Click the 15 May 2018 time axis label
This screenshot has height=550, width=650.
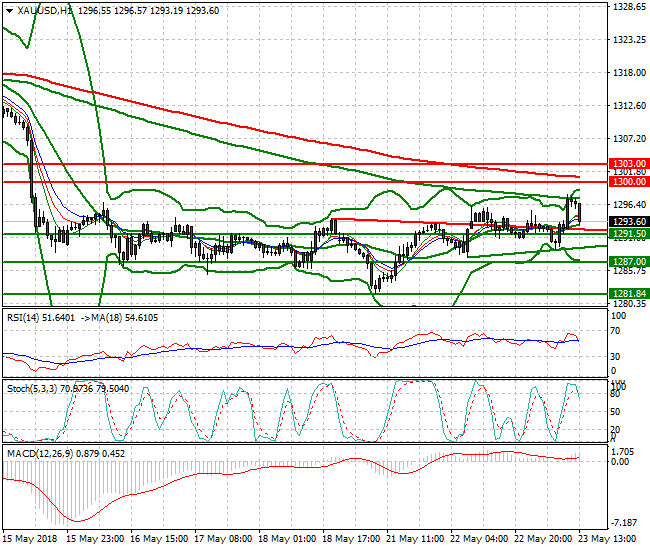tap(29, 539)
